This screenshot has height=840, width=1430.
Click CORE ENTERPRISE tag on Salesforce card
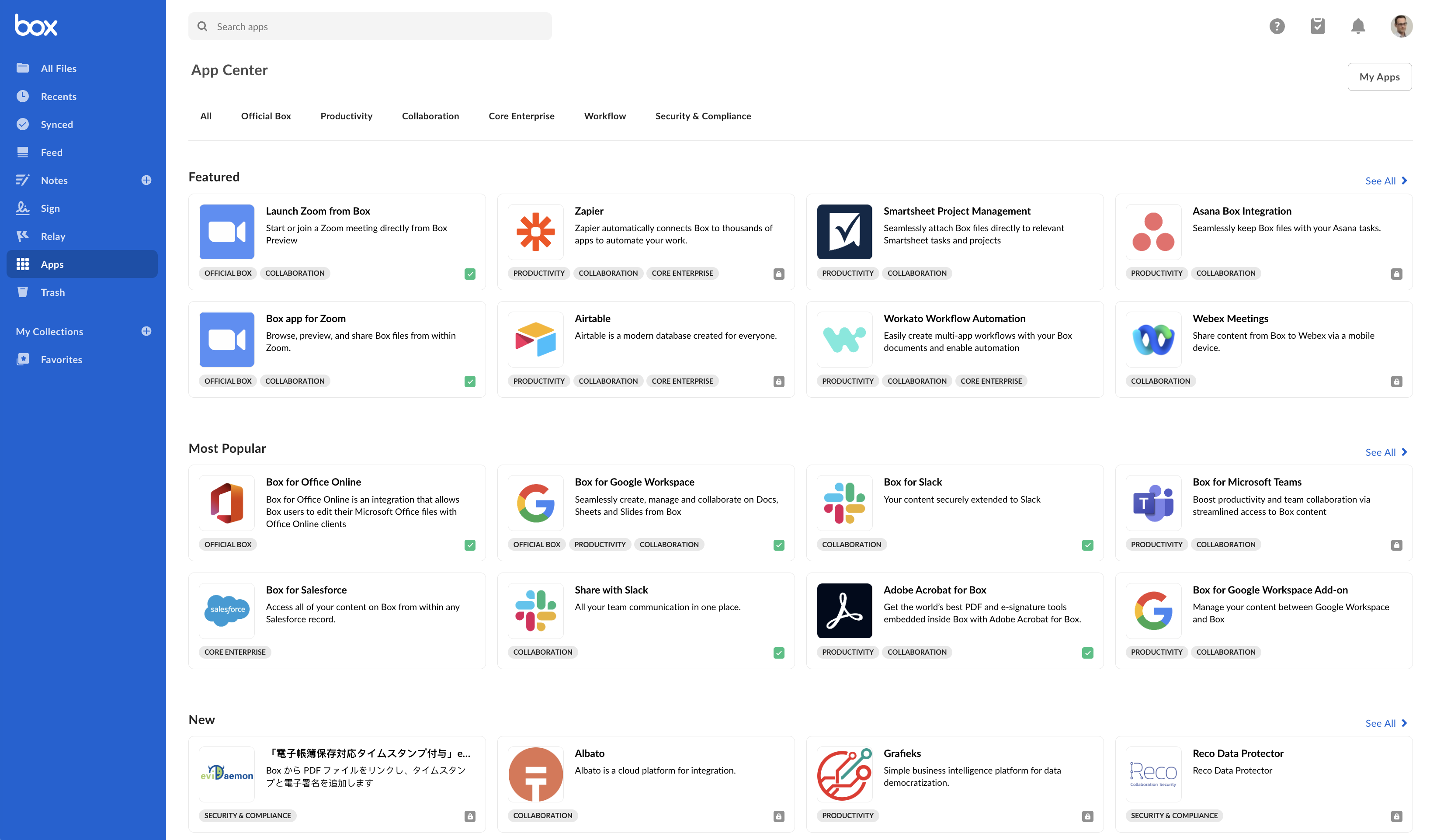(235, 652)
